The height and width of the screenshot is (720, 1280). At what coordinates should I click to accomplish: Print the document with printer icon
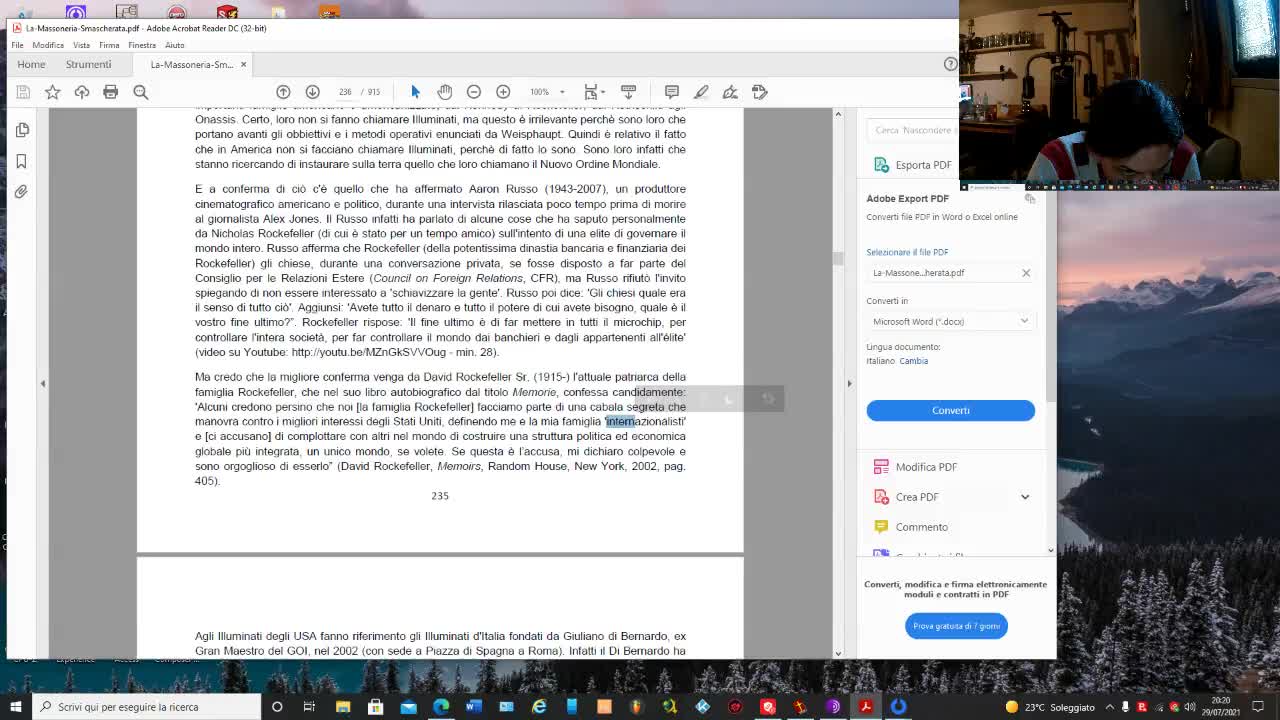coord(111,92)
